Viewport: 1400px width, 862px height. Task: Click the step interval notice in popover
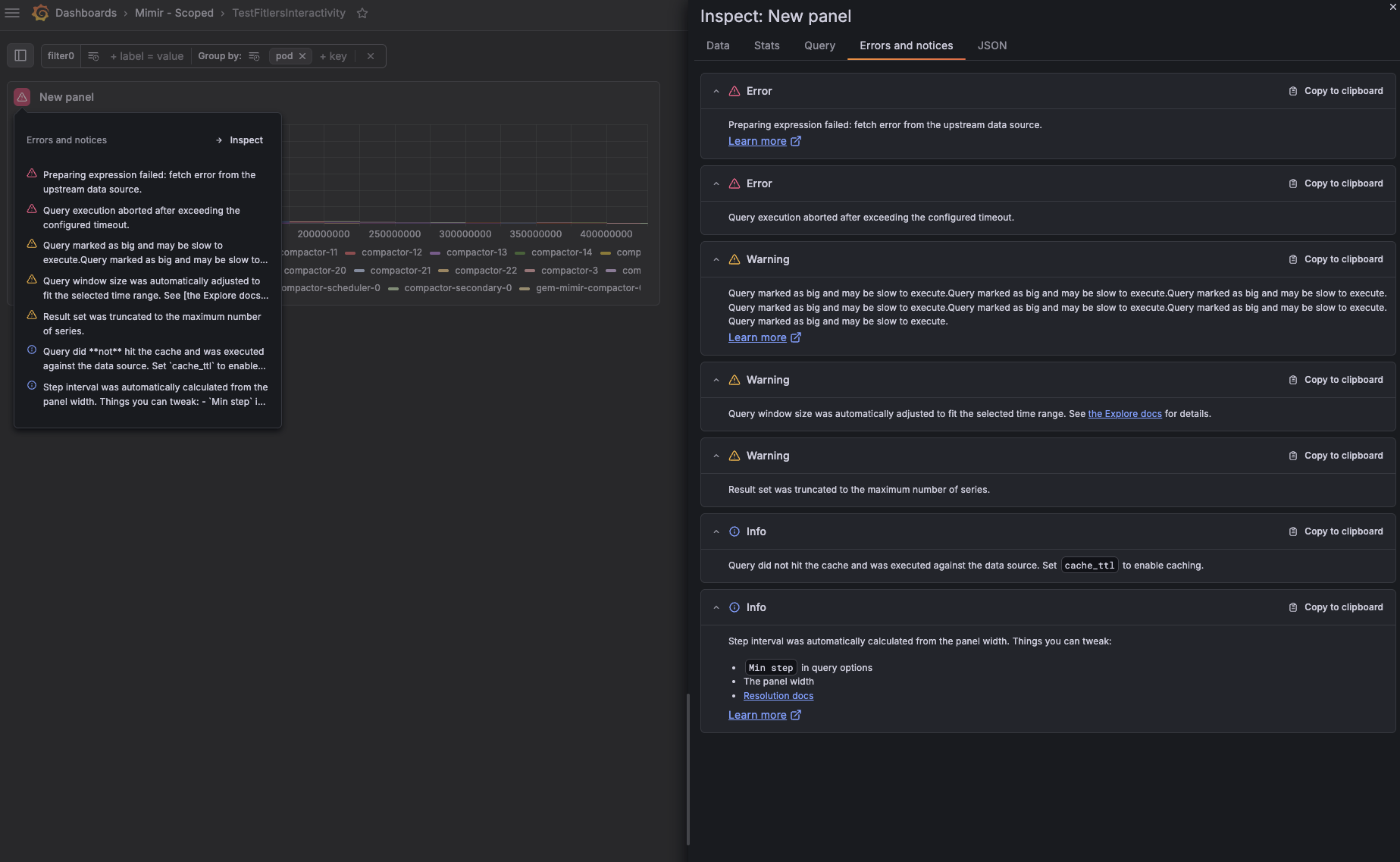pyautogui.click(x=155, y=394)
